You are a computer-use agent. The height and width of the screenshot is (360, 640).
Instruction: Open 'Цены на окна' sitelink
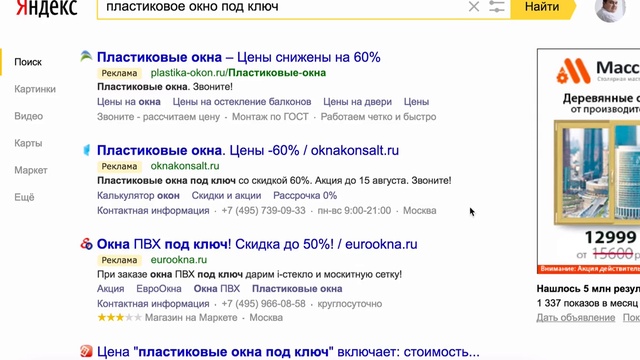pyautogui.click(x=129, y=102)
